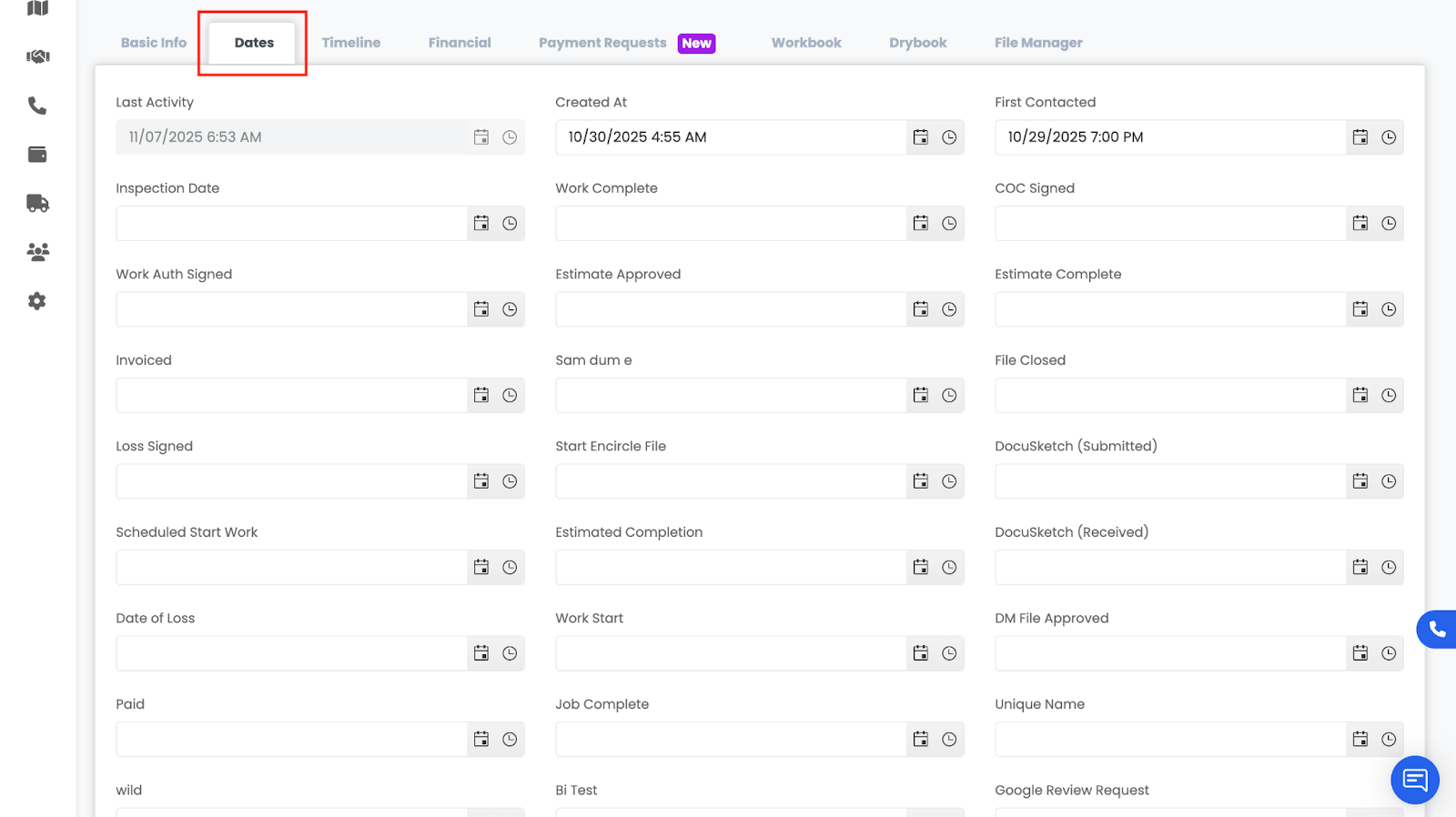Switch to the Financial tab
Viewport: 1456px width, 817px height.
(x=460, y=43)
